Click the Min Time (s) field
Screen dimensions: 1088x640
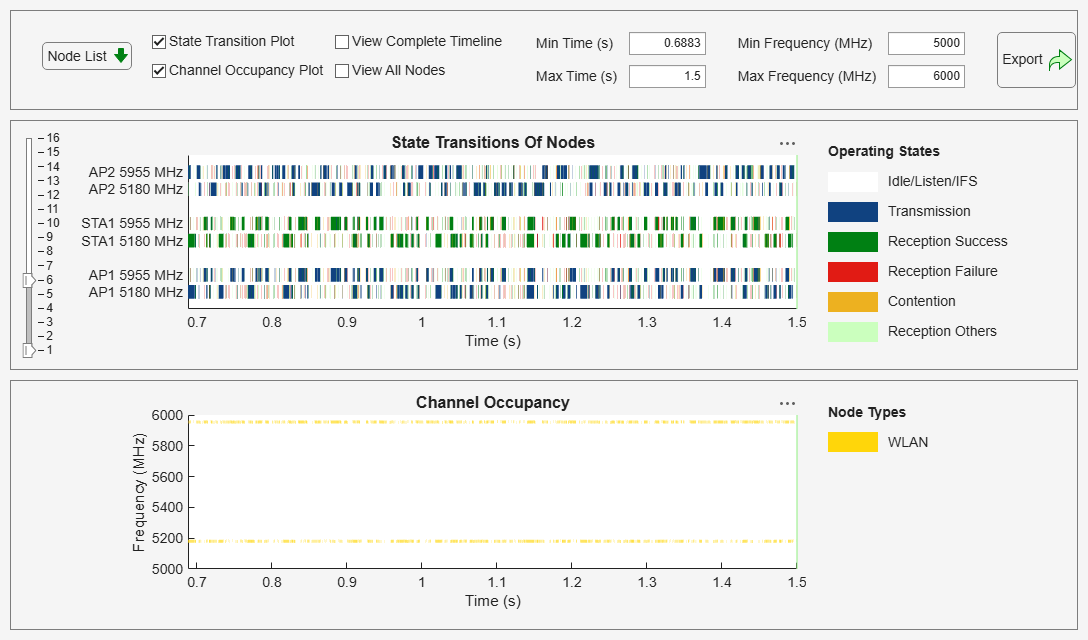668,43
